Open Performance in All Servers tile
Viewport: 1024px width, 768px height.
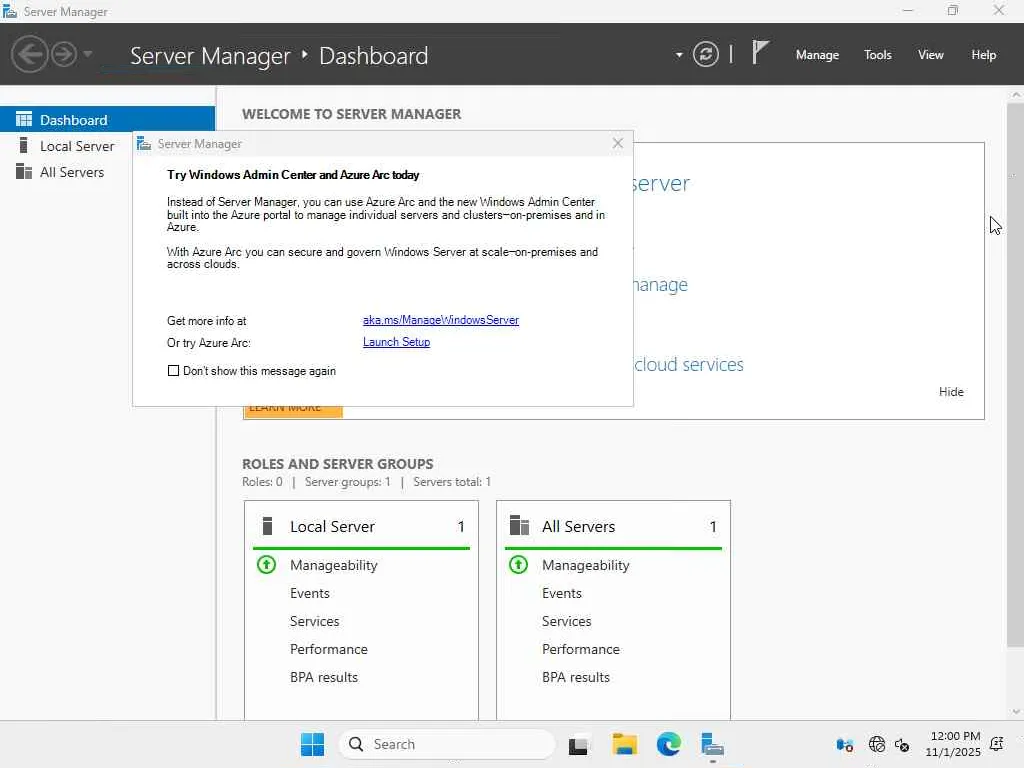(x=581, y=649)
